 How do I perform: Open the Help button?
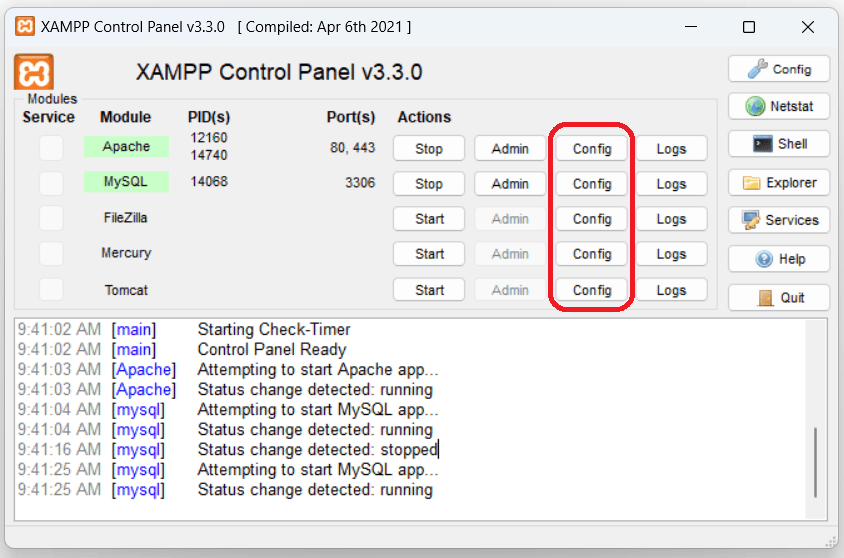click(779, 259)
